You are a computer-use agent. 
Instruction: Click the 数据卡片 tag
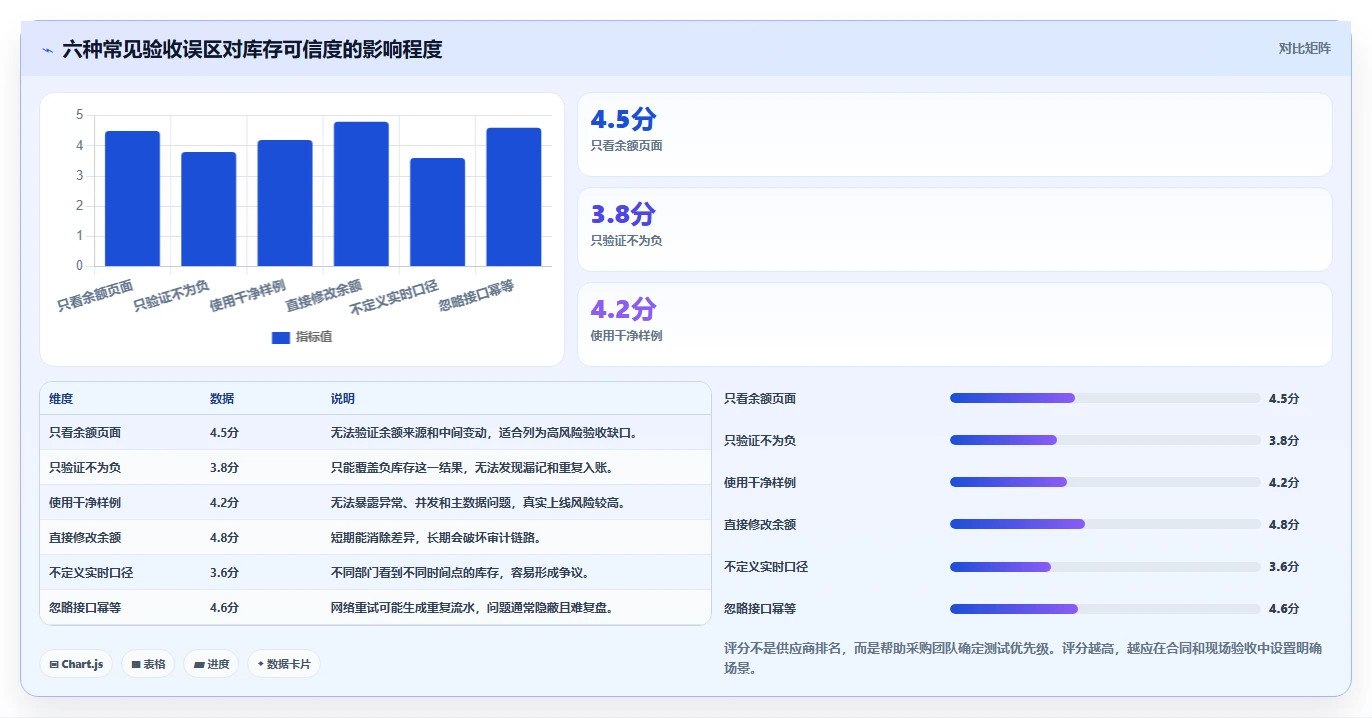click(x=284, y=664)
